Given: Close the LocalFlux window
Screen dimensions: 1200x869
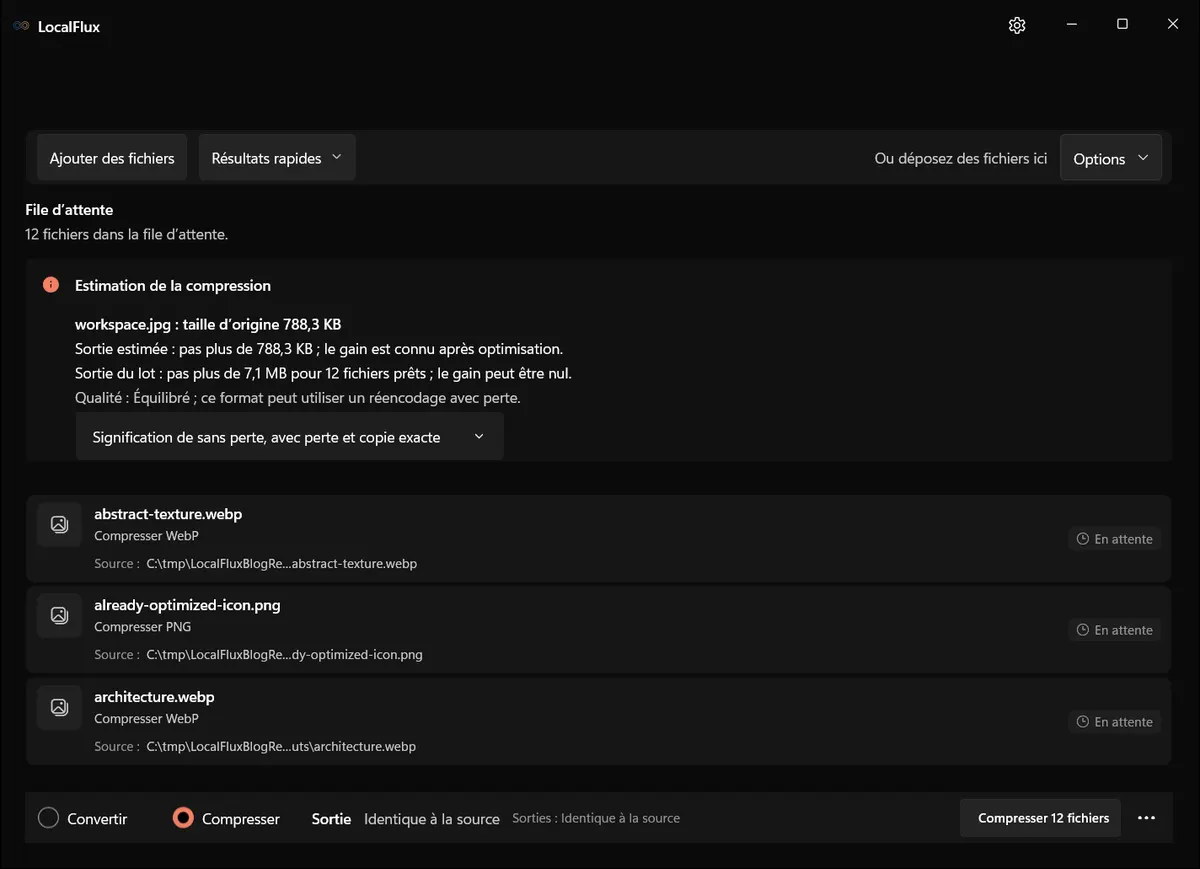Looking at the screenshot, I should coord(1173,25).
